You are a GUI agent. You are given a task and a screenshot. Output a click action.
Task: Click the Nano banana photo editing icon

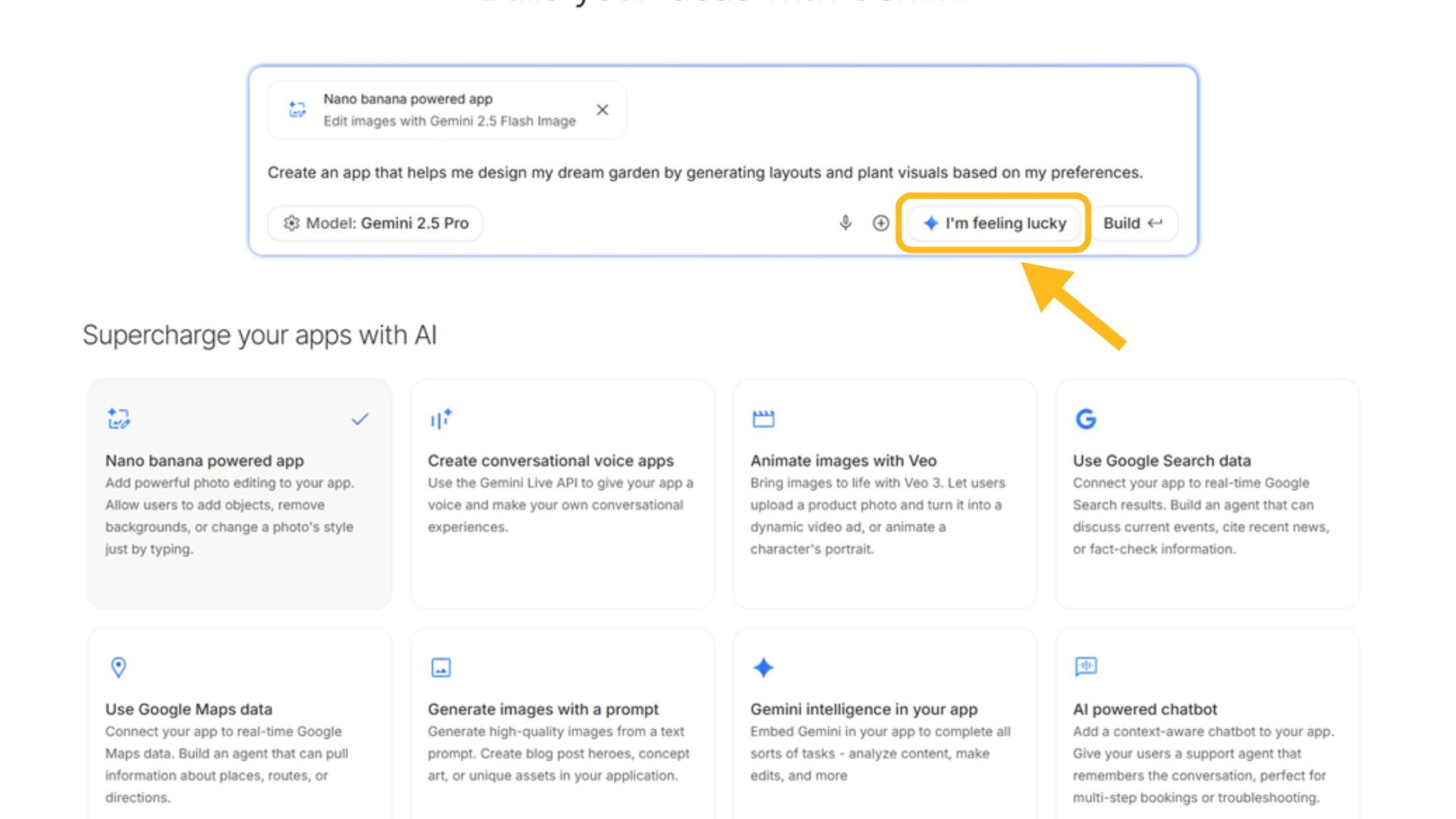click(x=118, y=419)
